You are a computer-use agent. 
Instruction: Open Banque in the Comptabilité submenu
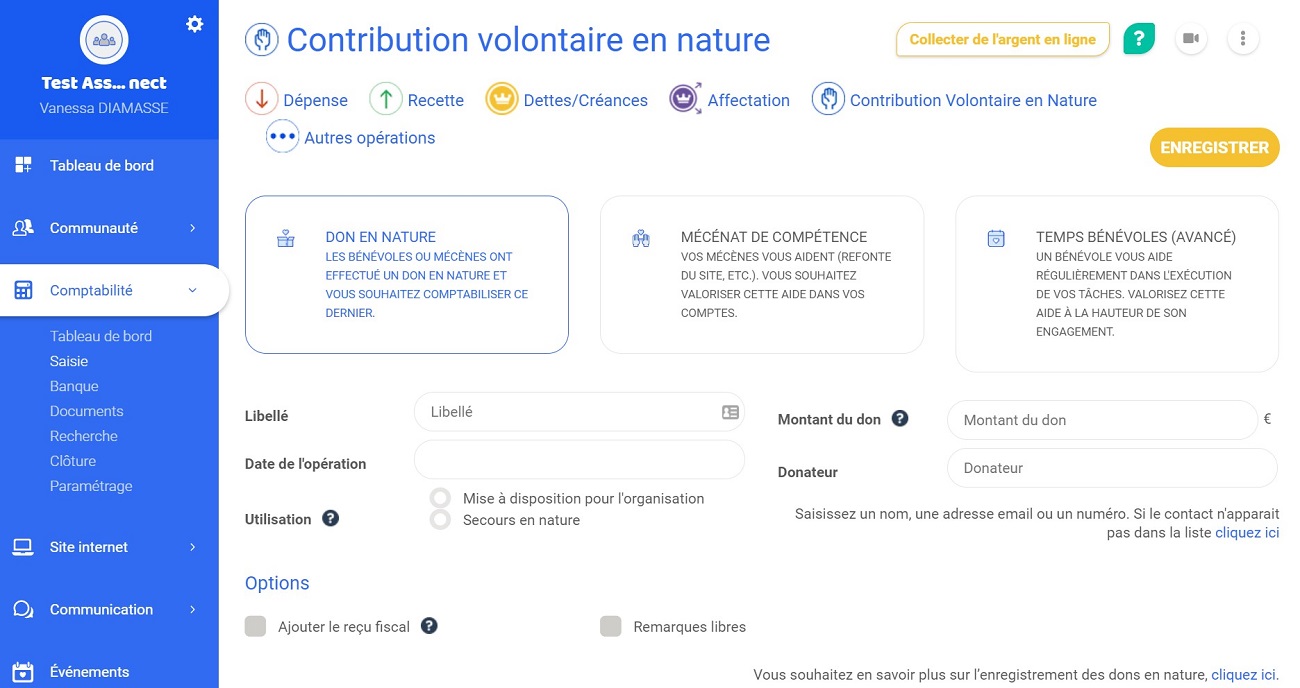74,386
